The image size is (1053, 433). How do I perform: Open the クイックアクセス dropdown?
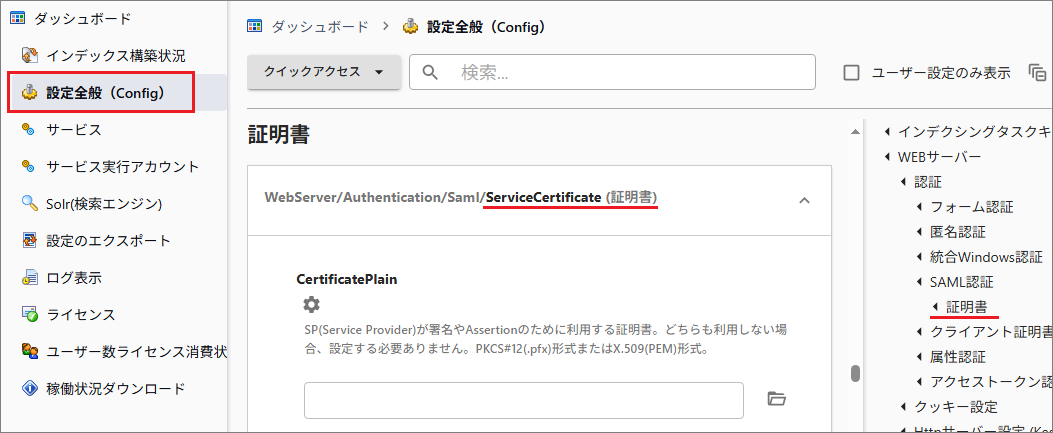point(324,72)
